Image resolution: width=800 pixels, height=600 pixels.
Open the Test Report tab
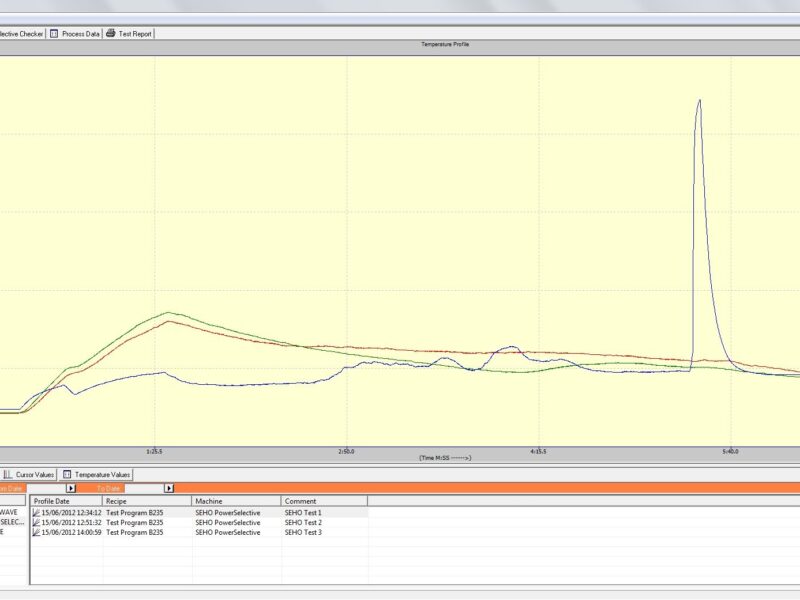(135, 33)
